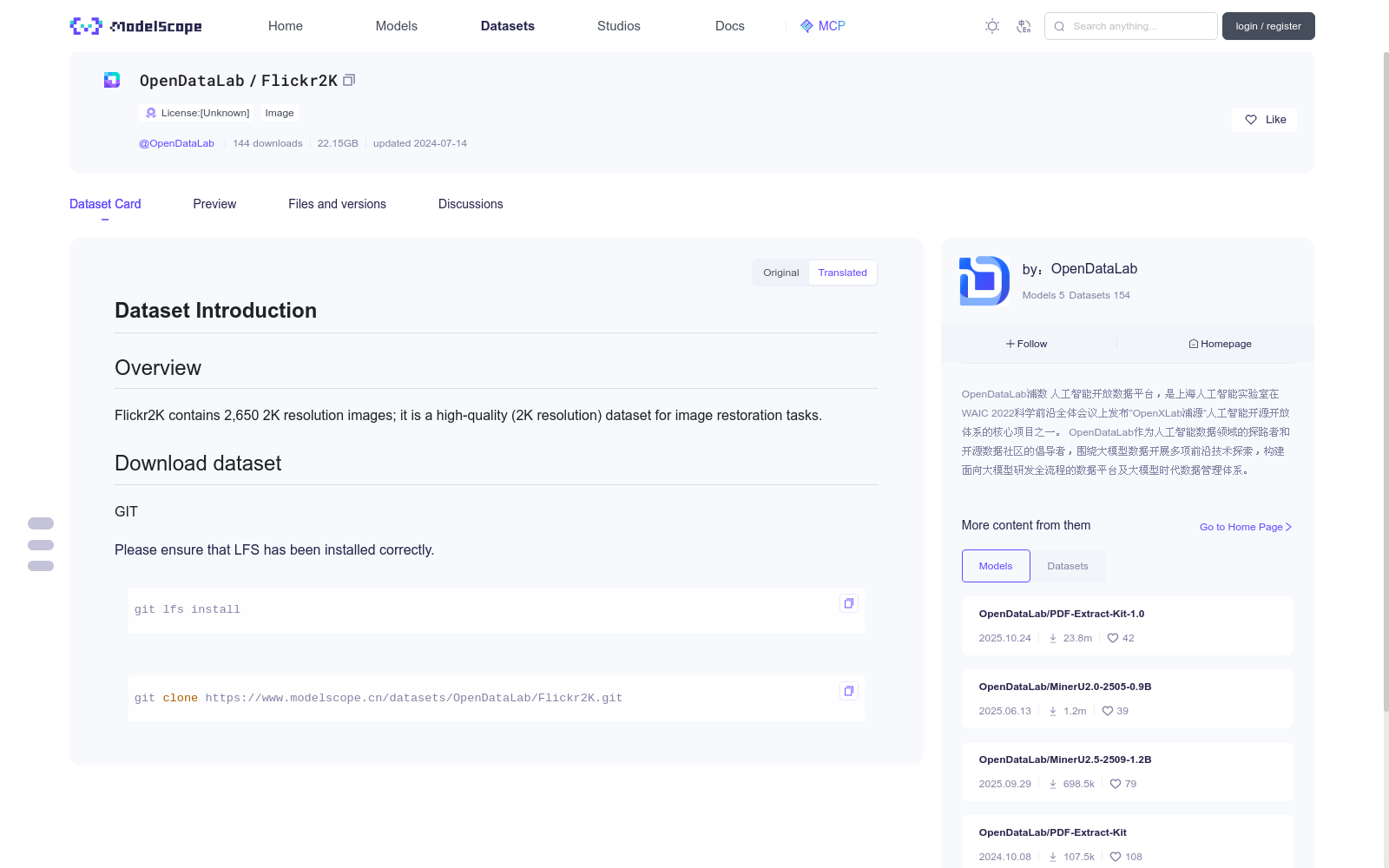Select Datasets under More content
The image size is (1389, 868).
click(1068, 566)
